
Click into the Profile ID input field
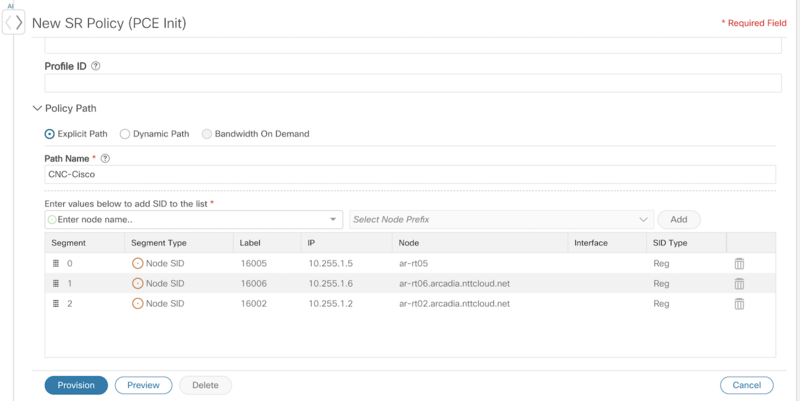click(413, 83)
